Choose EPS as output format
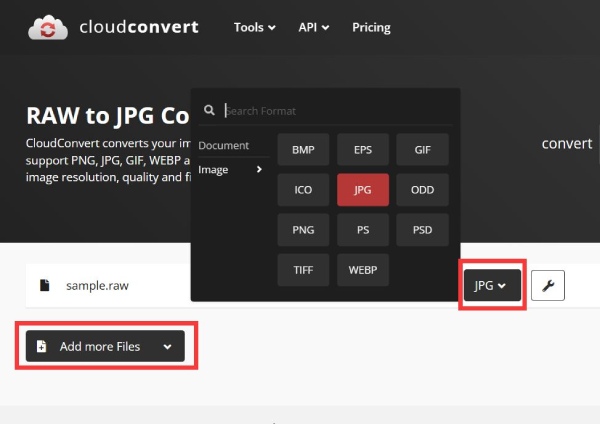The image size is (600, 424). coord(363,150)
